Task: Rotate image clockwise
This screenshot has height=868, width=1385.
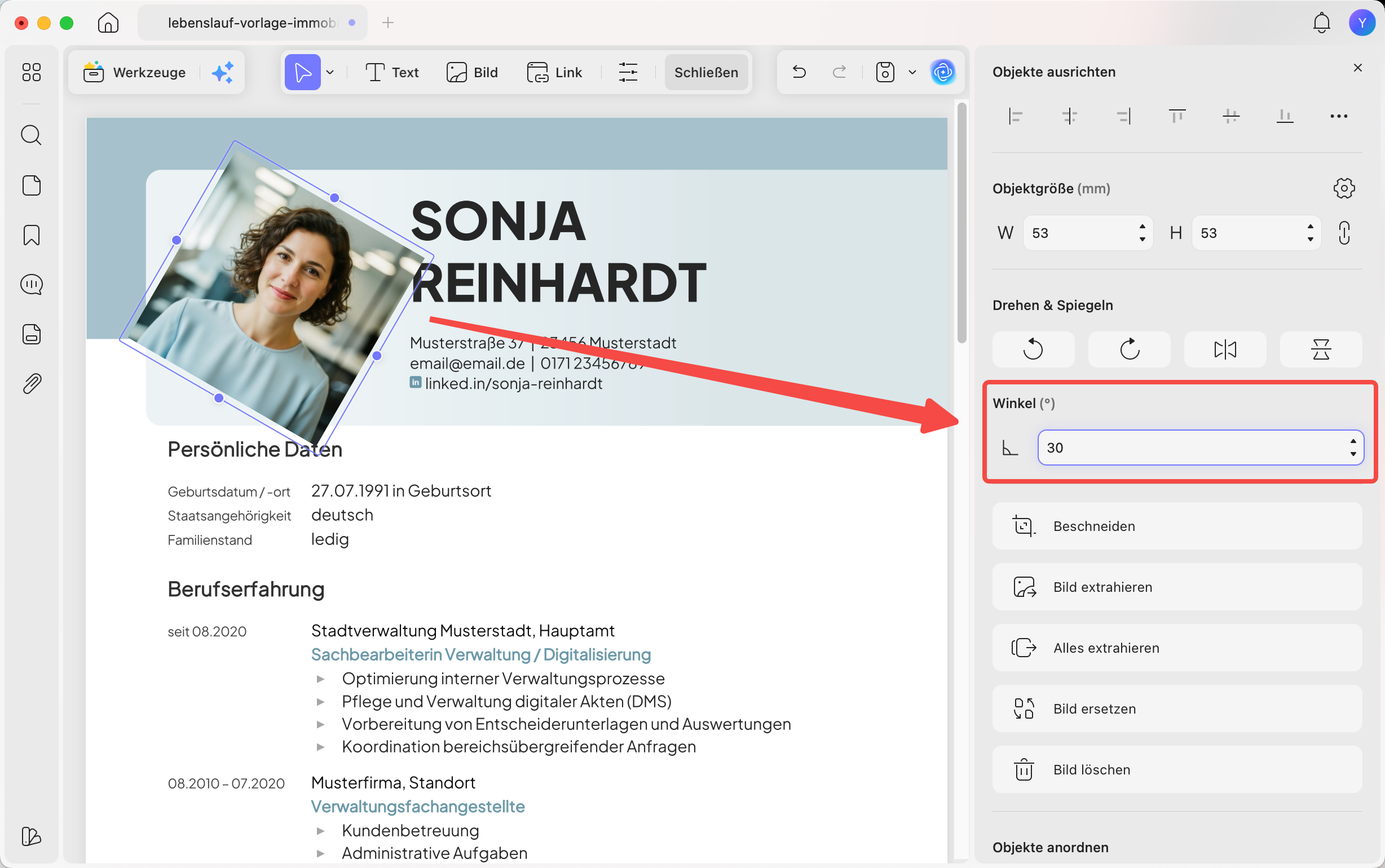Action: click(1129, 349)
